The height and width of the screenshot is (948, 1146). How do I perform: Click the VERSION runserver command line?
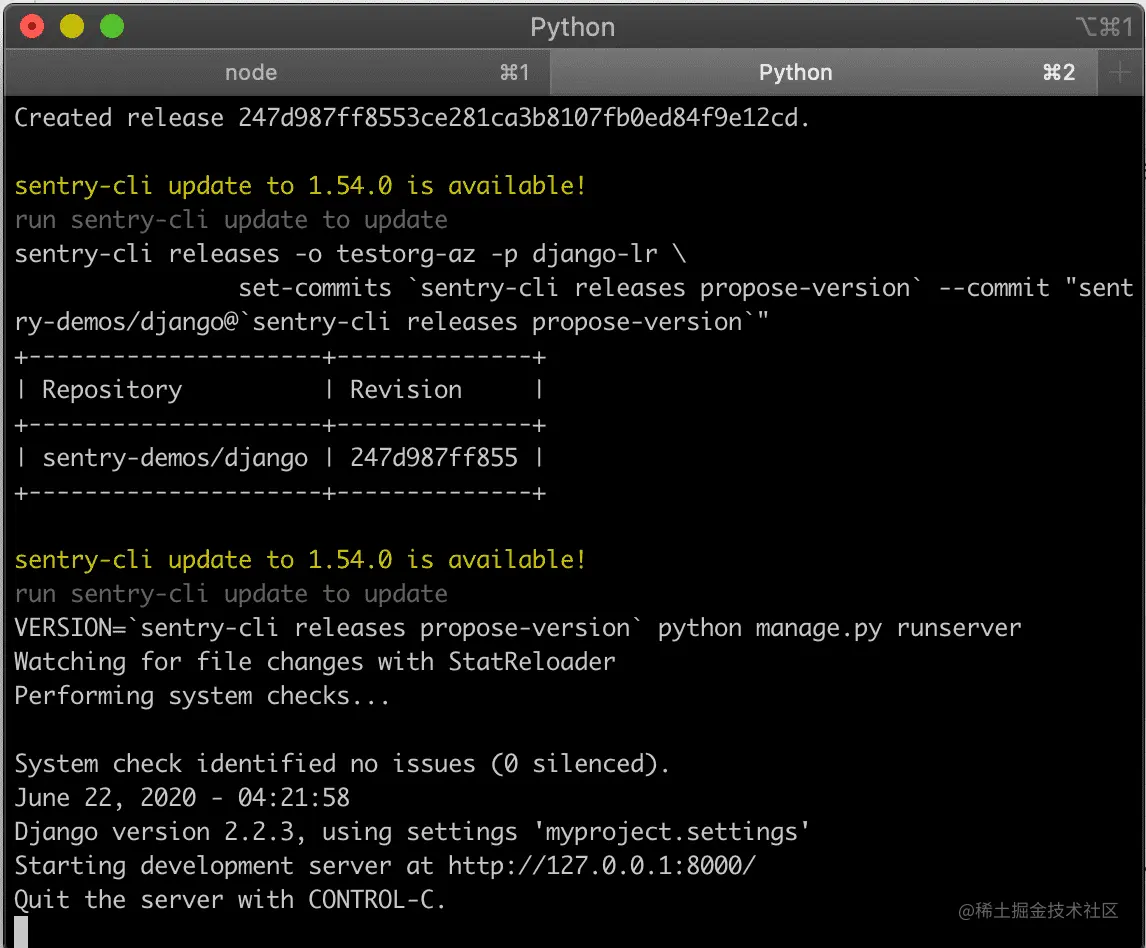point(517,627)
